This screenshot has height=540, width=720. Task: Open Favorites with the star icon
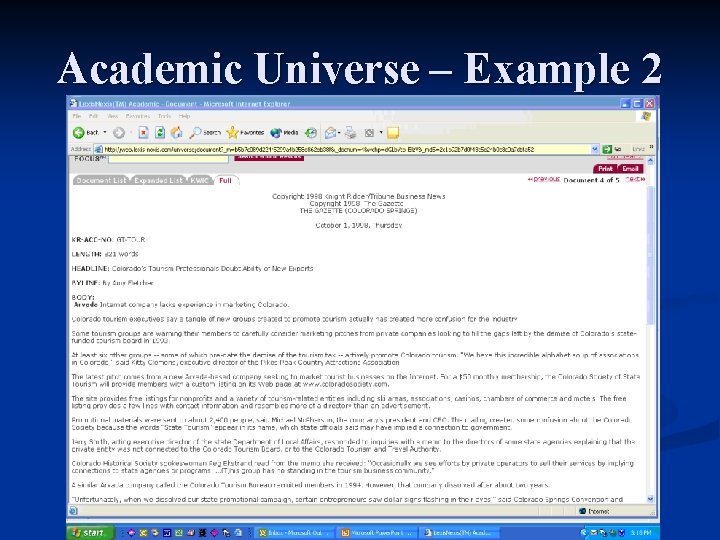point(245,133)
